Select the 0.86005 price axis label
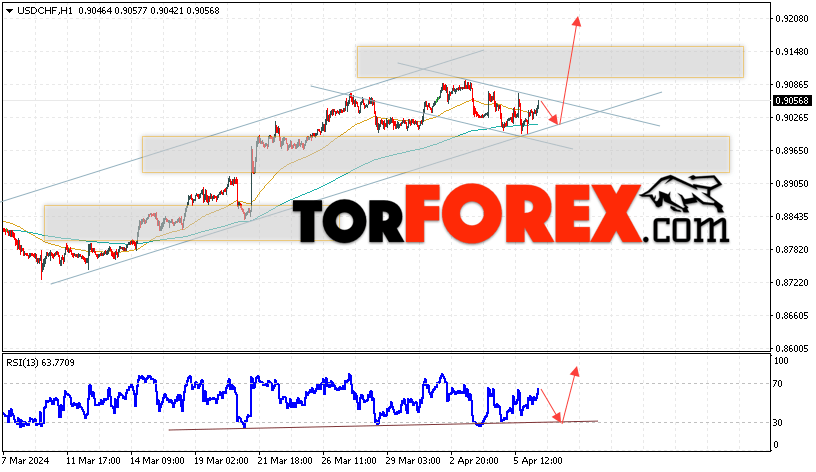The image size is (816, 472). tap(792, 348)
